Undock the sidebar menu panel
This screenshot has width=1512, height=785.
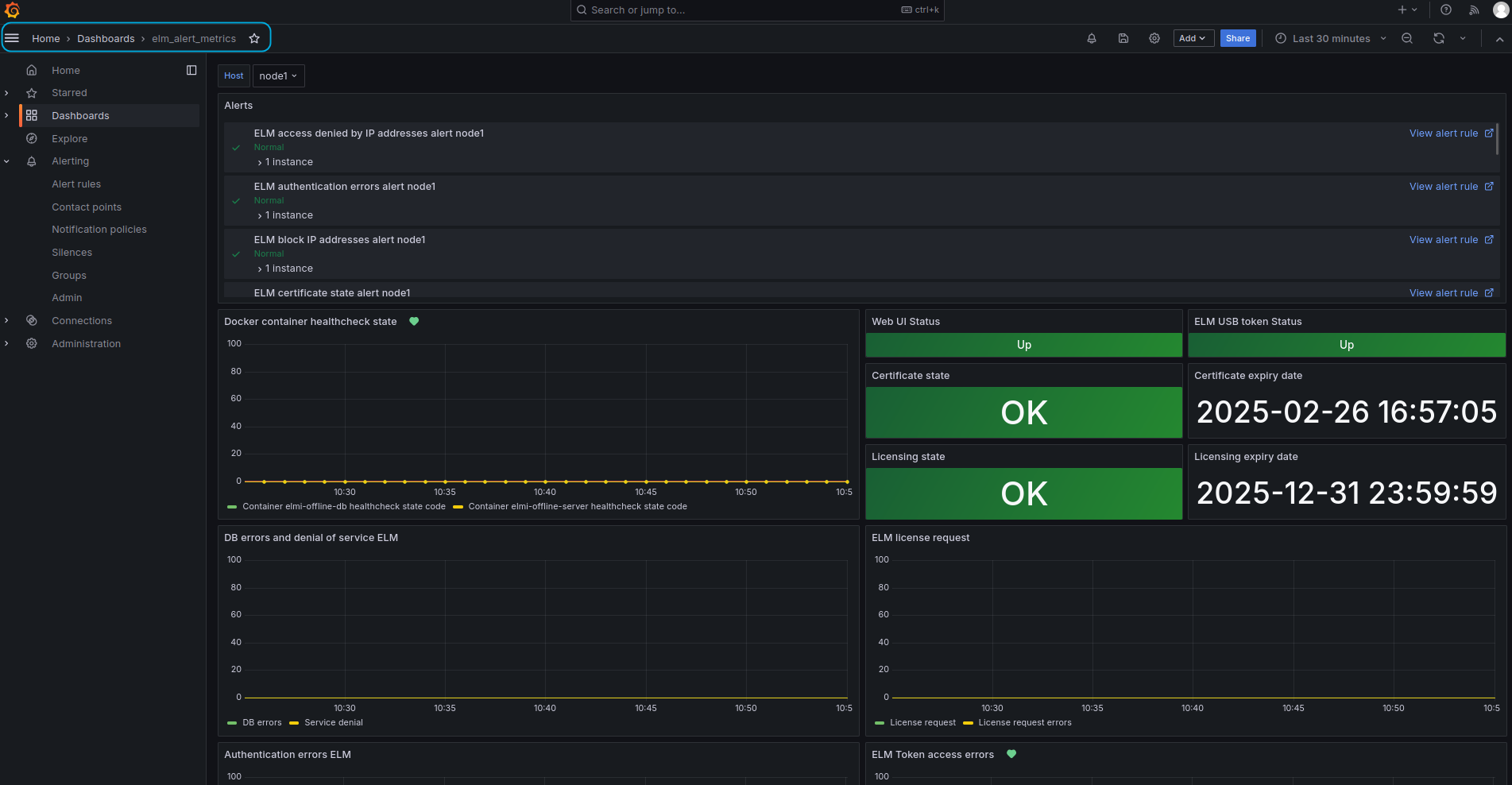[x=191, y=70]
